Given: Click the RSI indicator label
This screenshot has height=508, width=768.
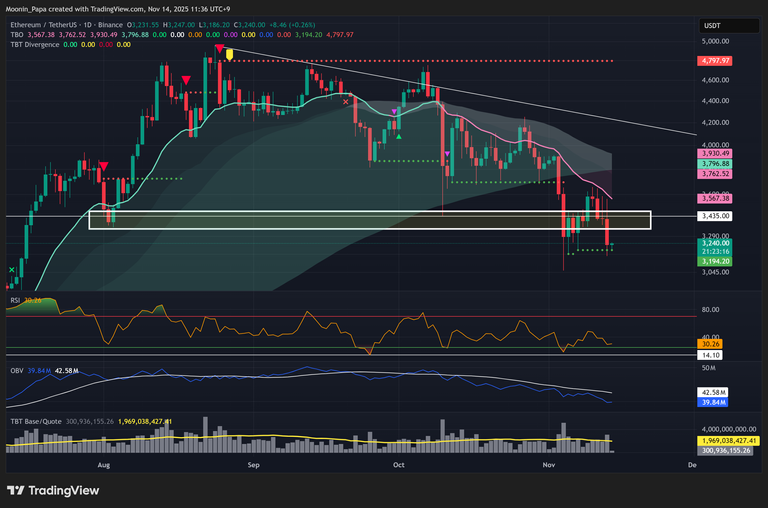Looking at the screenshot, I should (x=16, y=299).
